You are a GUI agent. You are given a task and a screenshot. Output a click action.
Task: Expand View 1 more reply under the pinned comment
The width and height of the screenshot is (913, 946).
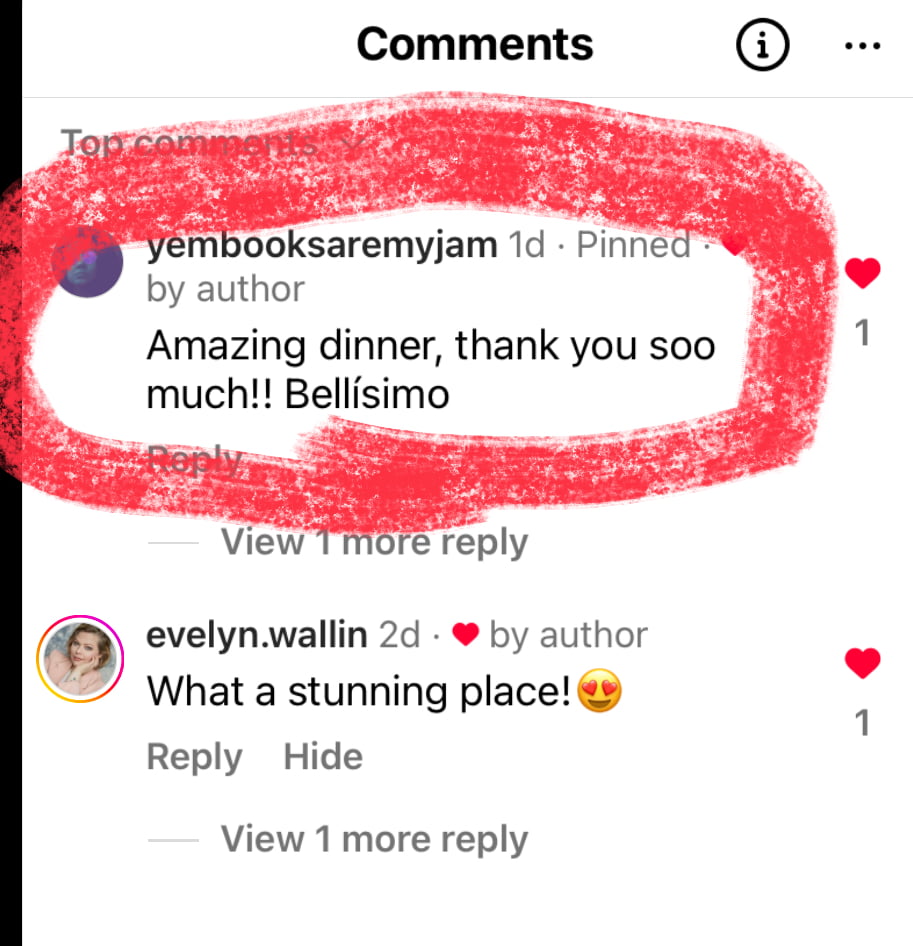pos(374,542)
